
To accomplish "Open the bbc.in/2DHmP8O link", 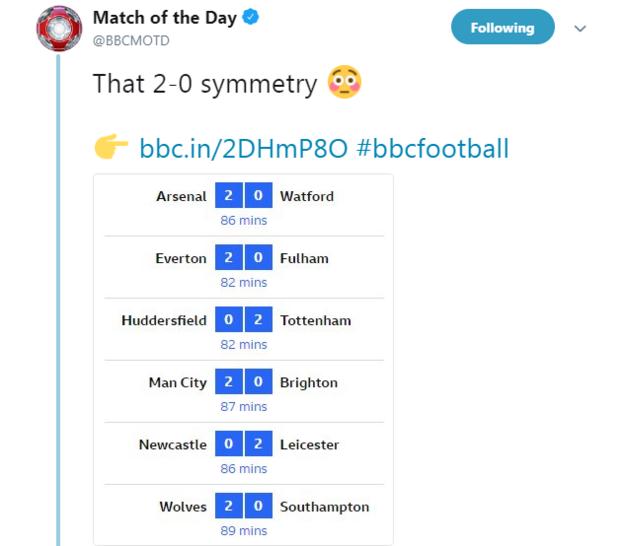I will pos(243,149).
